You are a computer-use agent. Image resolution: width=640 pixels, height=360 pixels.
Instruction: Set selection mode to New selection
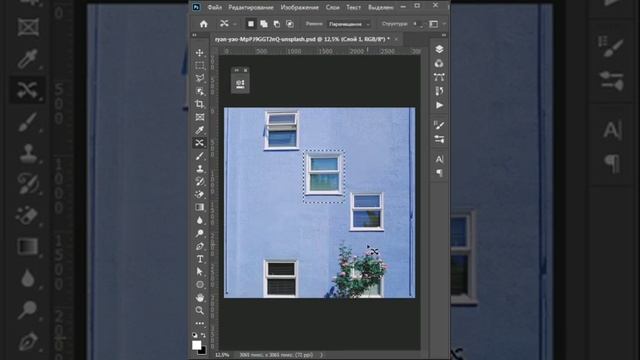[251, 24]
